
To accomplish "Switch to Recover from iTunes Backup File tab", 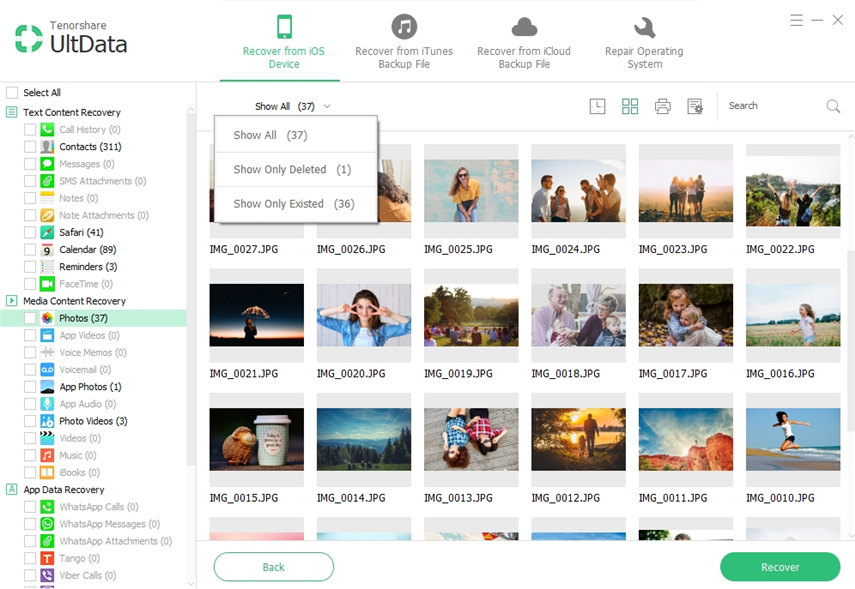I will click(x=404, y=43).
